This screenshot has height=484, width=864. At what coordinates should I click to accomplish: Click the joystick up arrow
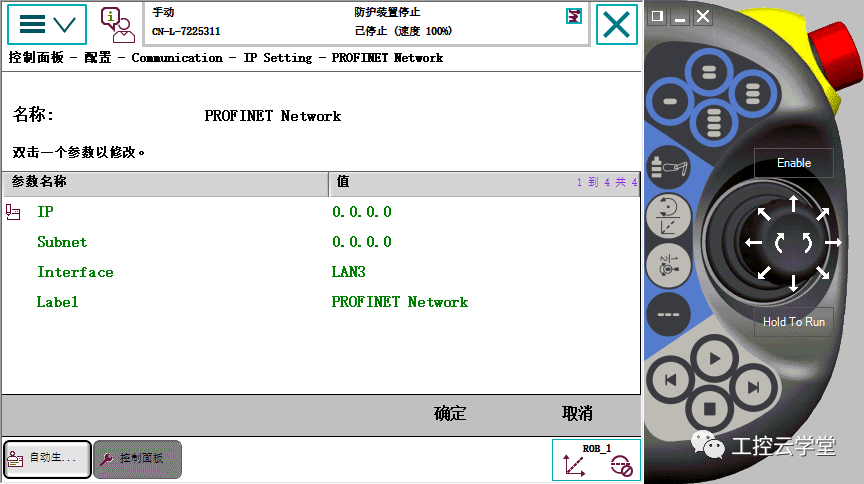tap(793, 204)
